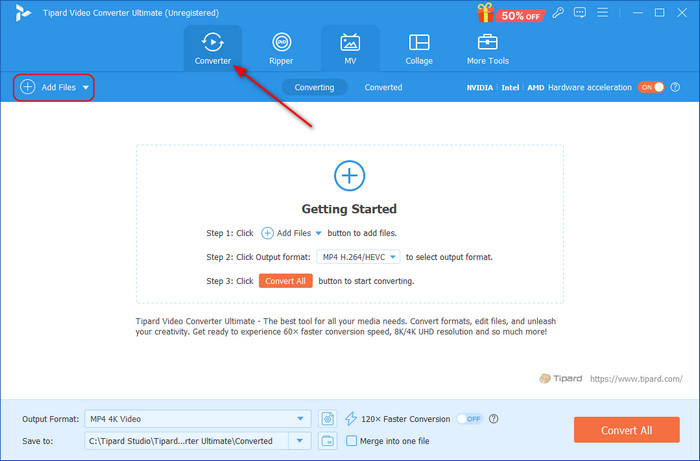The image size is (700, 461).
Task: Click Add Files in Step 1 instructions
Action: coord(291,233)
